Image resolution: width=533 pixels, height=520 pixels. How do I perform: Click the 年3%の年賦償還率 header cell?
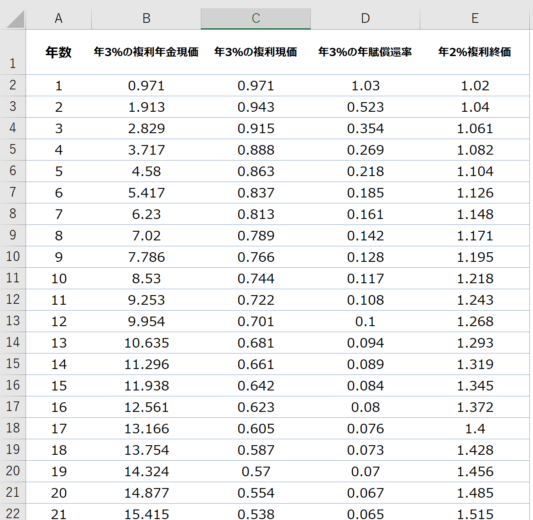[365, 52]
